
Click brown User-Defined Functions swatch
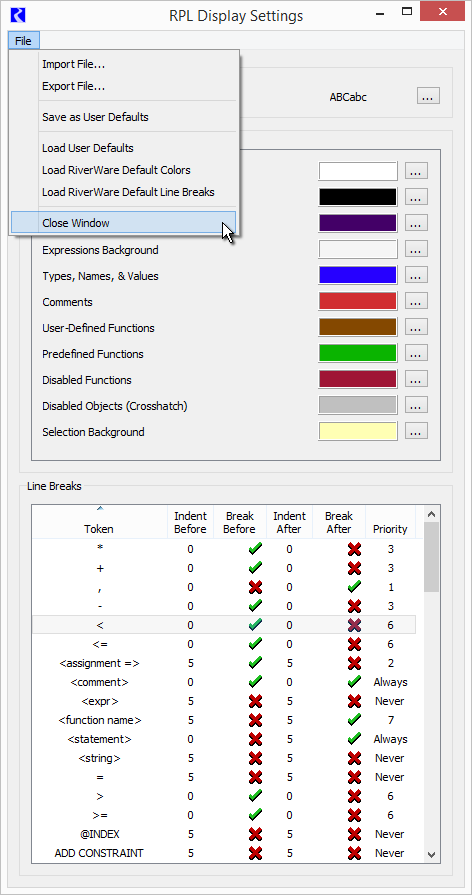358,327
